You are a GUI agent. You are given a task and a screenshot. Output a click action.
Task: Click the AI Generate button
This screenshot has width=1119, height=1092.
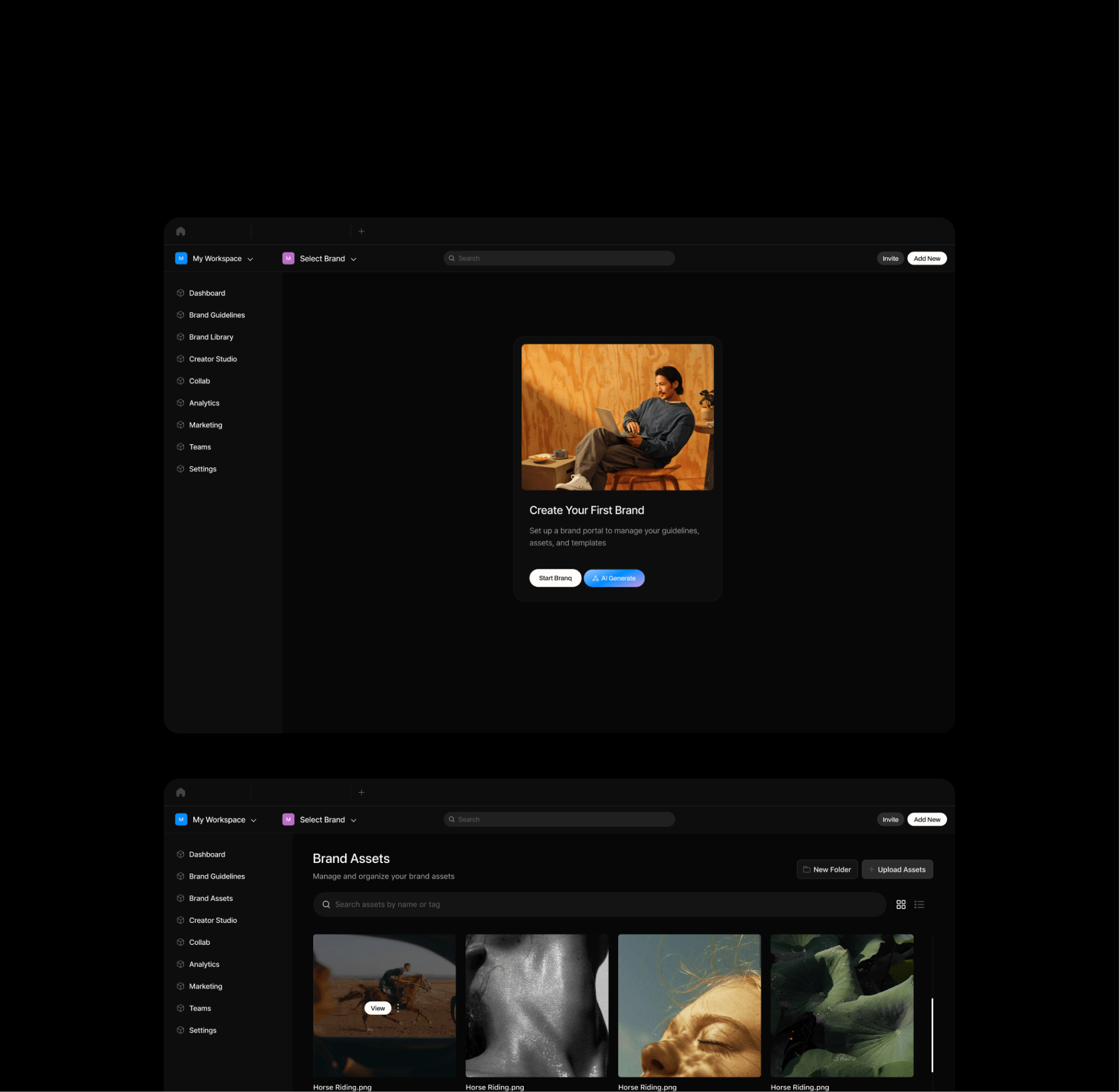pyautogui.click(x=614, y=577)
